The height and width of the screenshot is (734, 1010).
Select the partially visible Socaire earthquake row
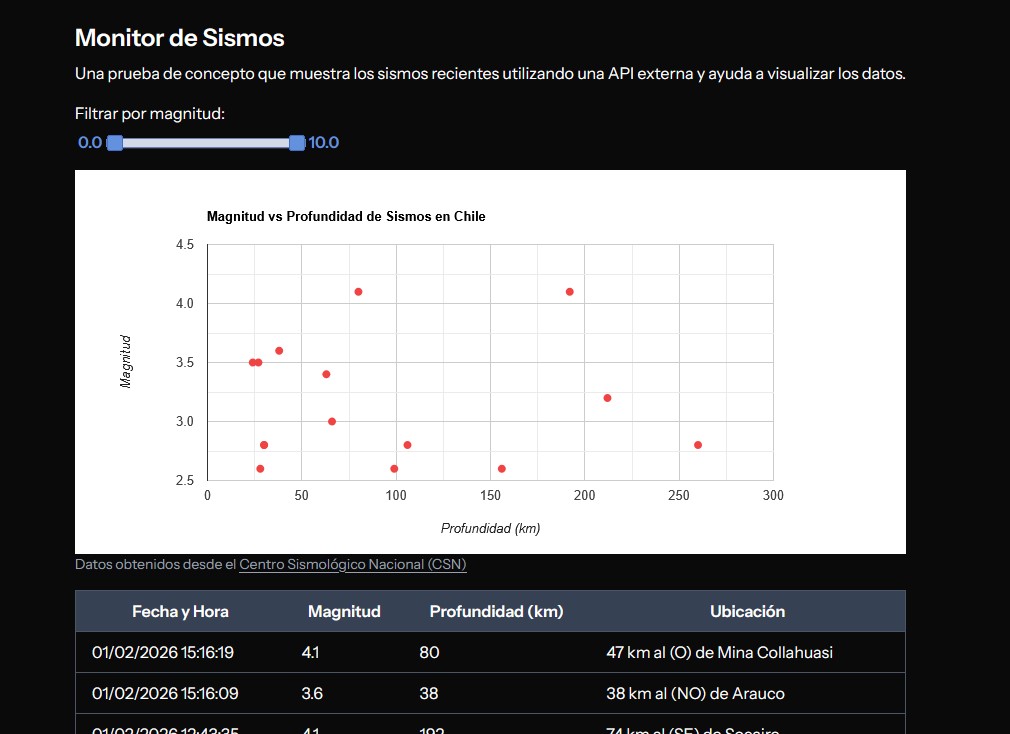coord(489,728)
